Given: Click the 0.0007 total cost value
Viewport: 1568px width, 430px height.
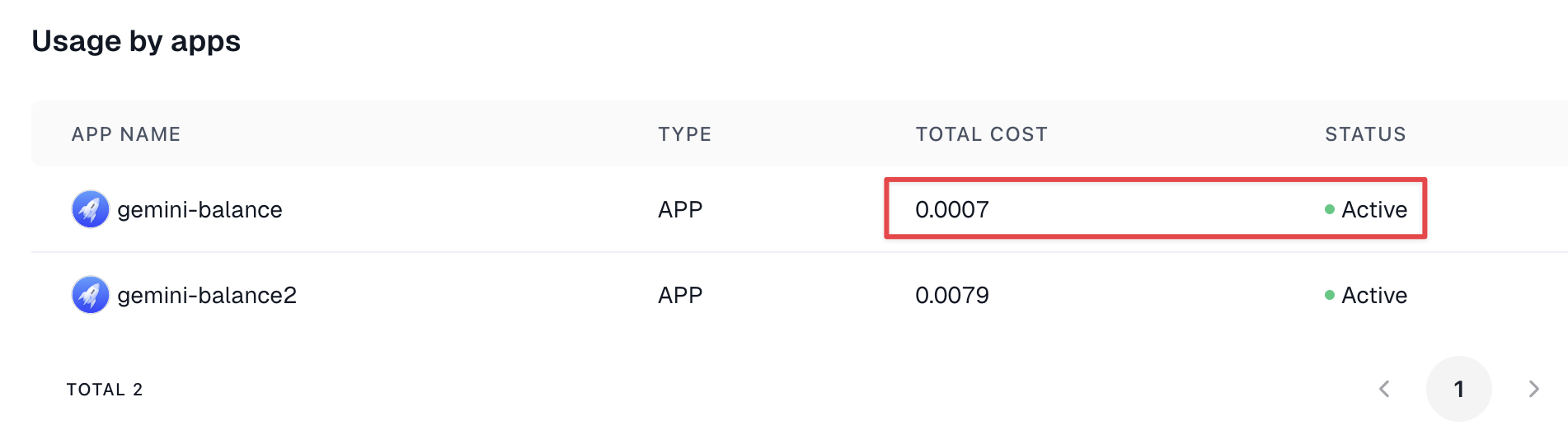Looking at the screenshot, I should [952, 210].
